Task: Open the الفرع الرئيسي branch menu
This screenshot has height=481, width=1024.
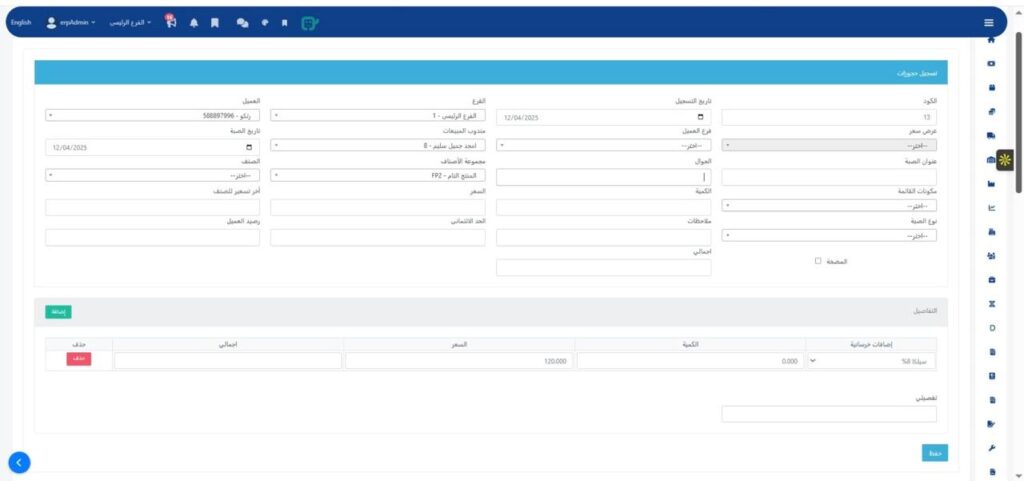Action: click(130, 22)
